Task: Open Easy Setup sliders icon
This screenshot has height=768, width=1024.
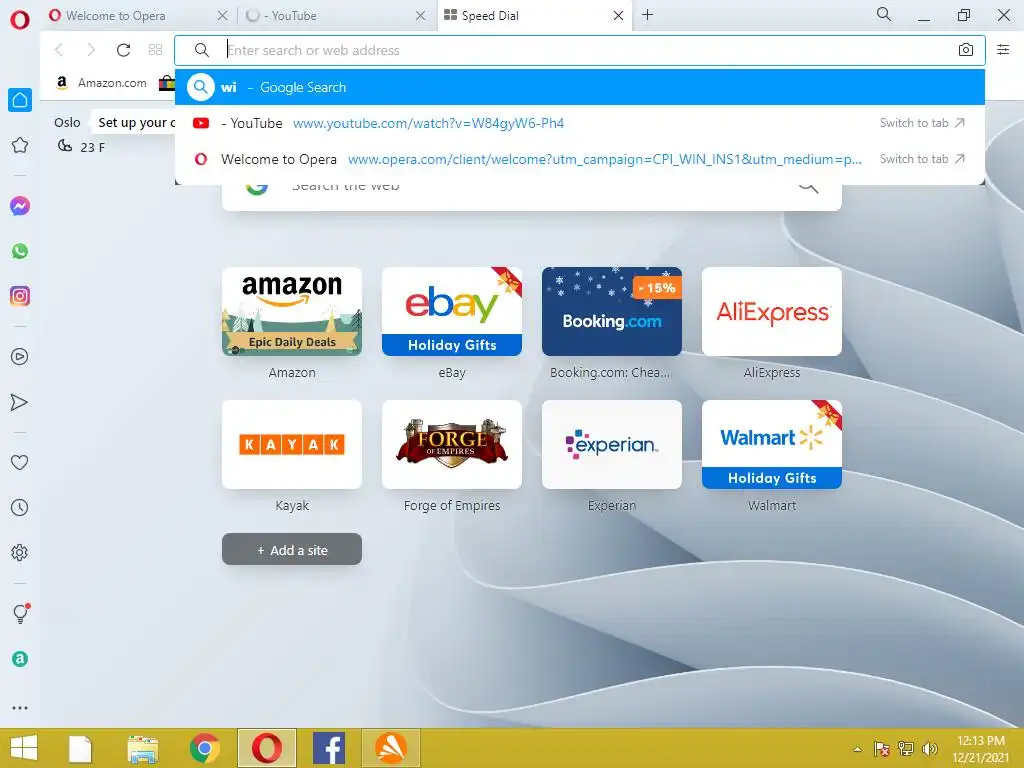Action: 1003,50
